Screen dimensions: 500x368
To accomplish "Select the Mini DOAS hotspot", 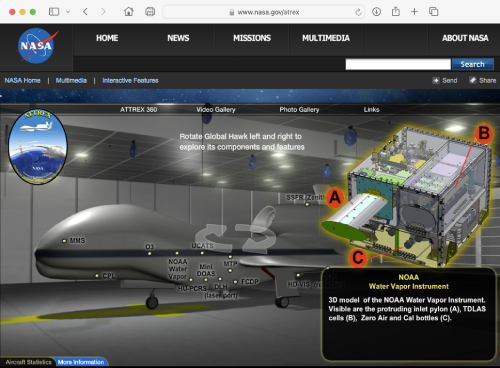I will (x=206, y=280).
